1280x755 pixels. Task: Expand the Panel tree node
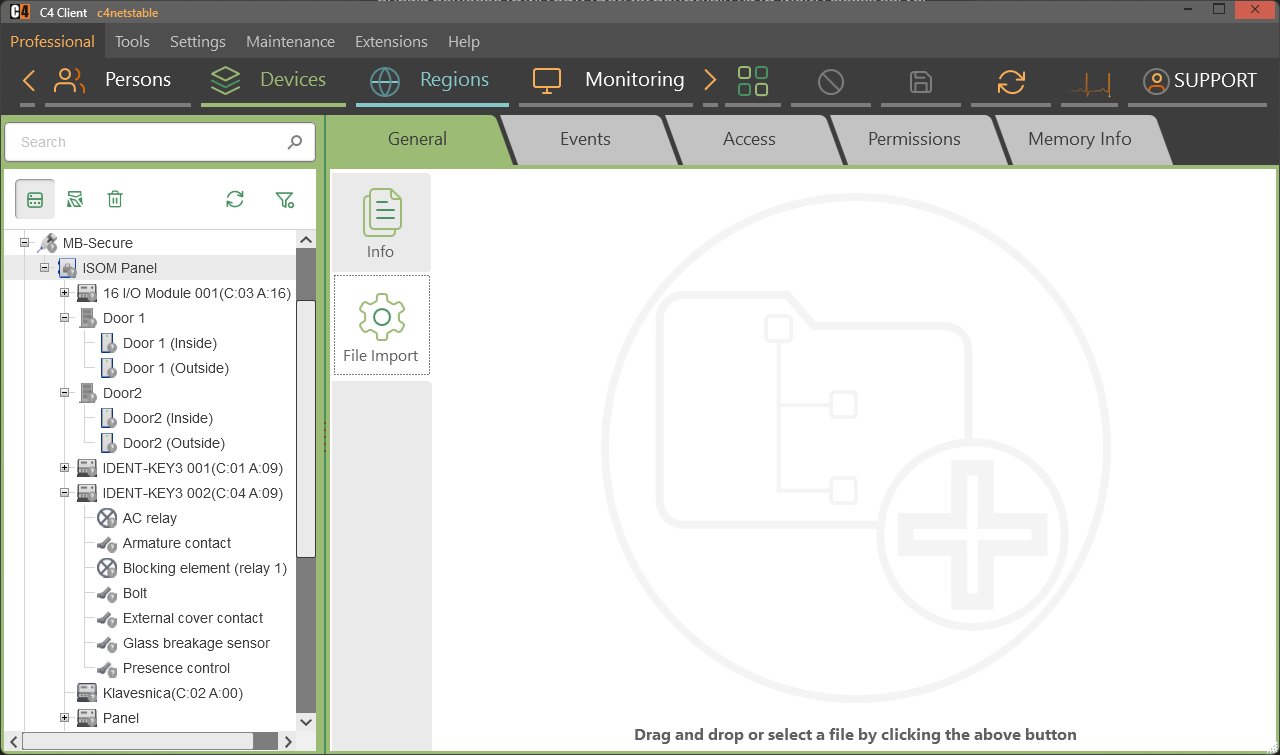click(x=64, y=718)
